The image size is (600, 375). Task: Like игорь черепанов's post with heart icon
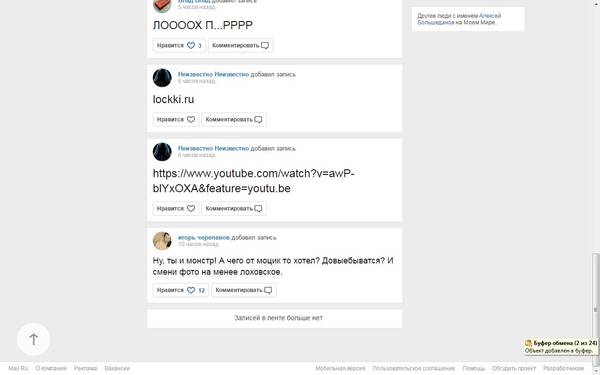pyautogui.click(x=191, y=290)
